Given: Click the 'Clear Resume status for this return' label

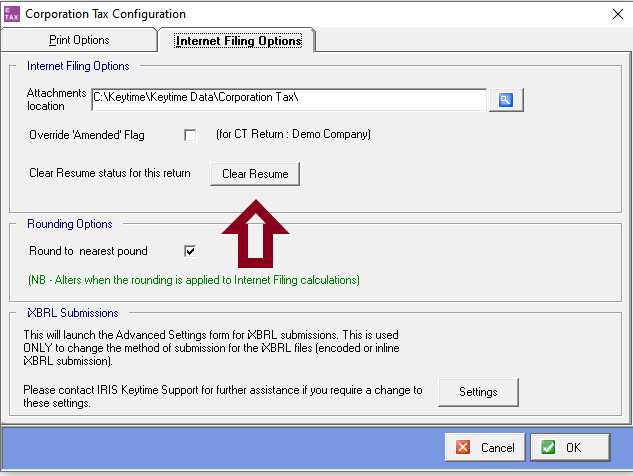Looking at the screenshot, I should pyautogui.click(x=110, y=173).
